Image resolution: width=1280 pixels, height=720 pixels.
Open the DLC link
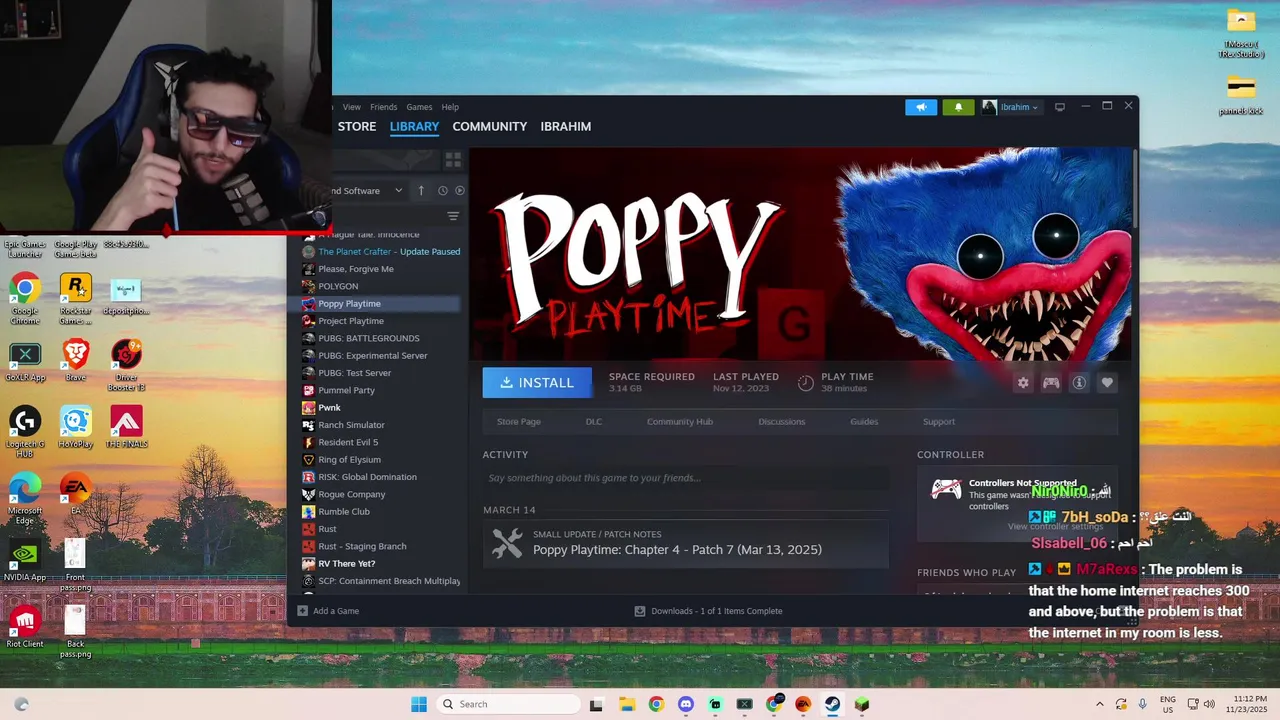[x=594, y=422]
